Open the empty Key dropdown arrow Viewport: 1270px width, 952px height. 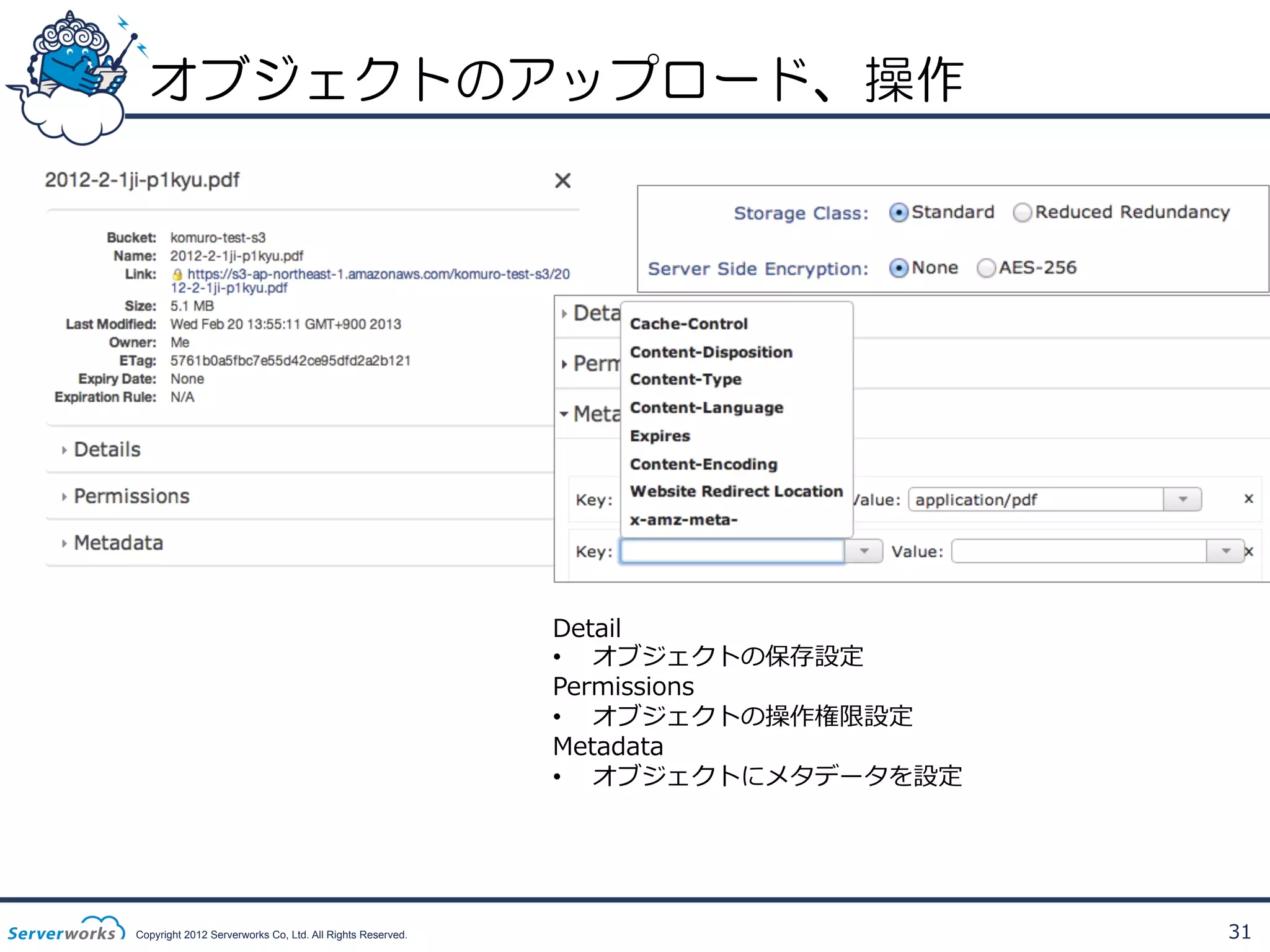point(864,551)
